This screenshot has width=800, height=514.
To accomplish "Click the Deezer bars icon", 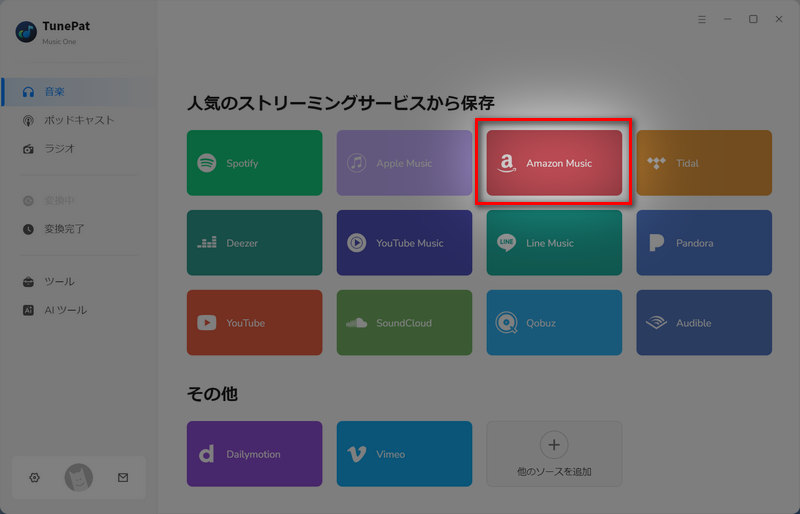I will (x=207, y=242).
